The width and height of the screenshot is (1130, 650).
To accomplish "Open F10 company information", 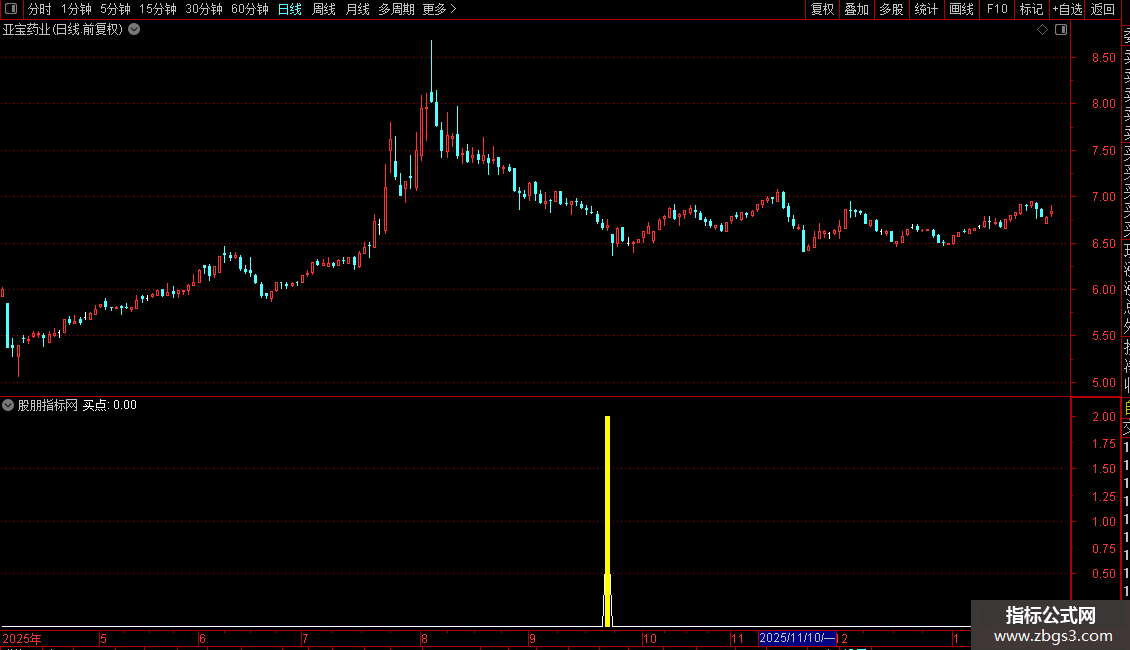I will [997, 9].
